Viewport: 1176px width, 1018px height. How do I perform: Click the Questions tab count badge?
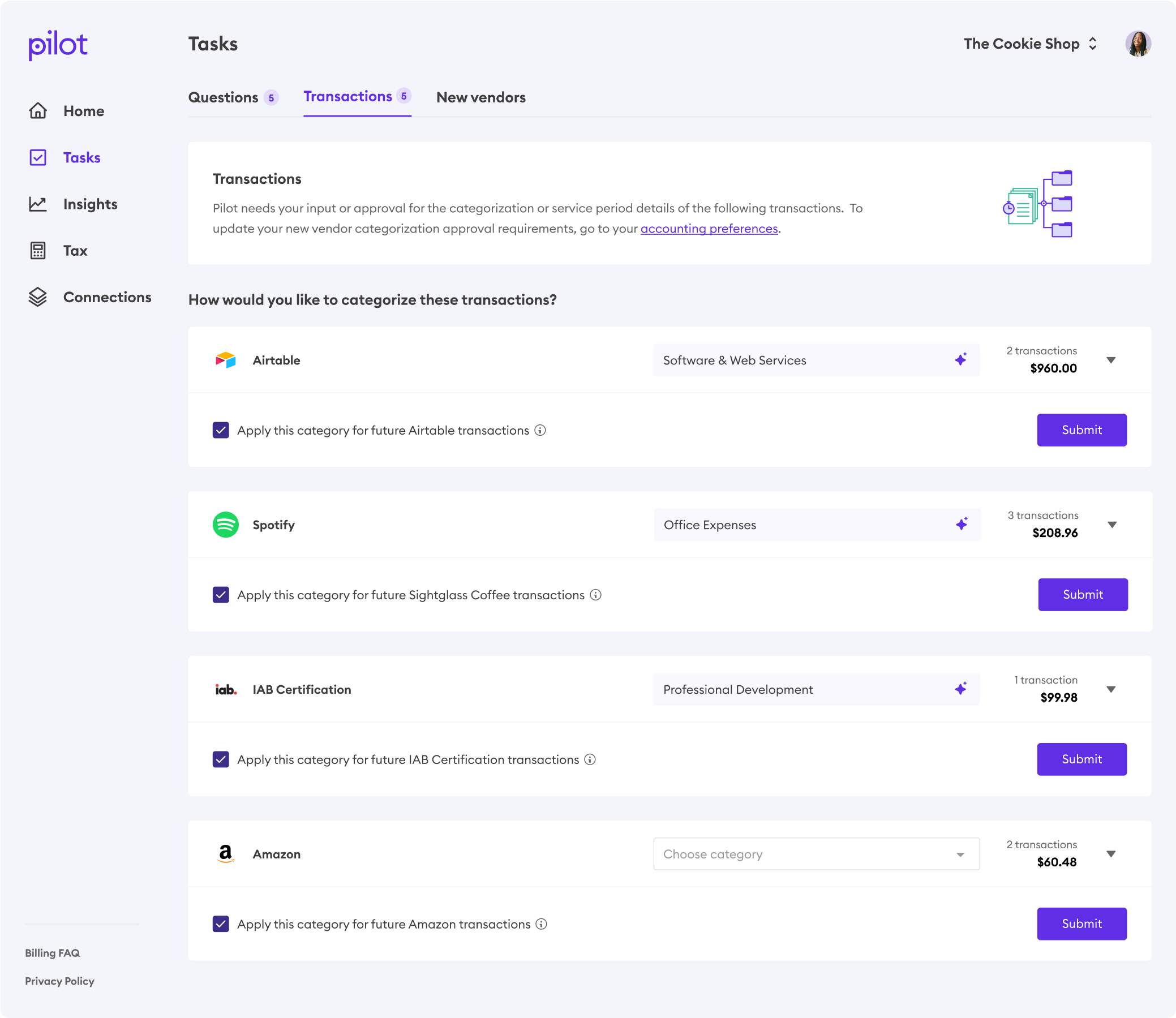tap(271, 98)
